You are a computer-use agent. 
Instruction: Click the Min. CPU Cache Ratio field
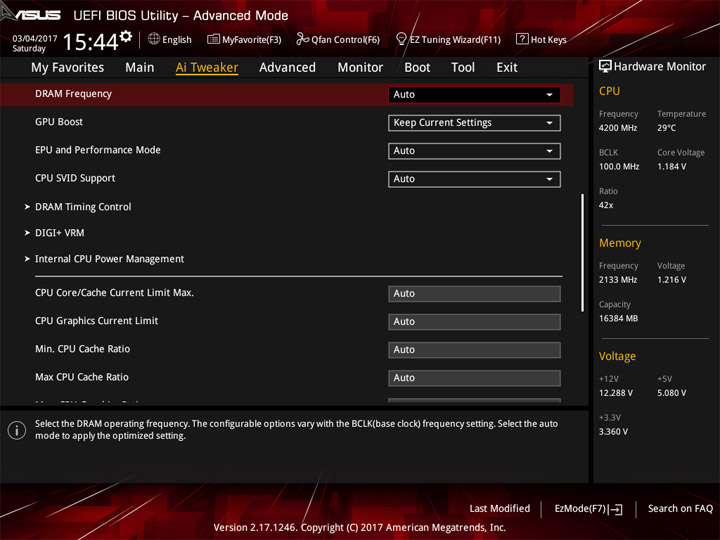tap(474, 350)
